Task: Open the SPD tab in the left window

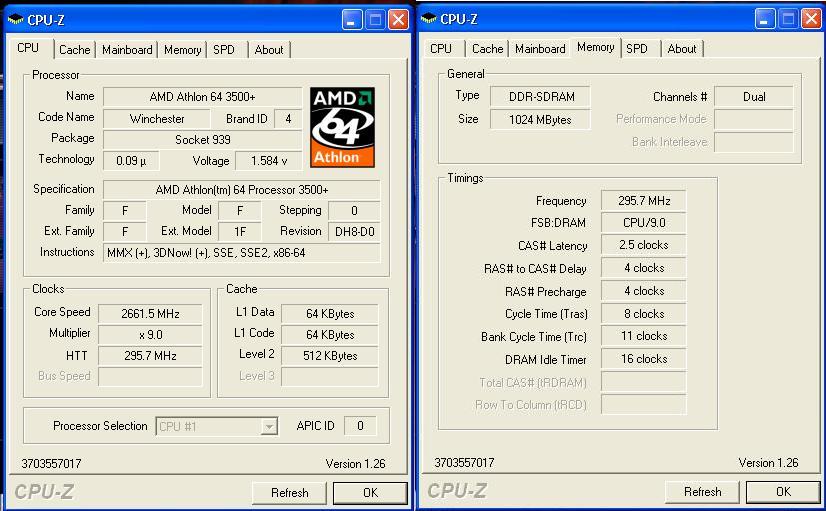Action: 224,50
